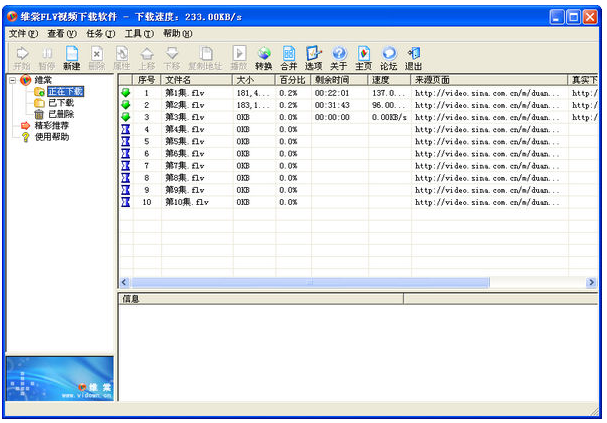607x423 pixels.
Task: Click the 退出 (Exit) toolbar icon
Action: (x=413, y=57)
